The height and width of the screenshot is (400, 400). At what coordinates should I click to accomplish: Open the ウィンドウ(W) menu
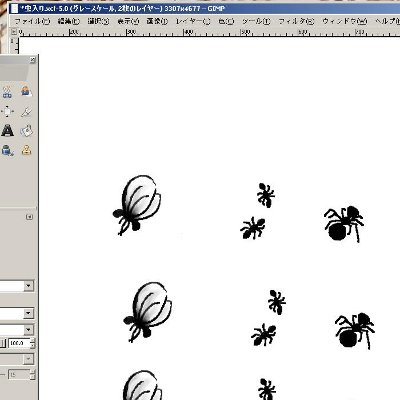[344, 21]
